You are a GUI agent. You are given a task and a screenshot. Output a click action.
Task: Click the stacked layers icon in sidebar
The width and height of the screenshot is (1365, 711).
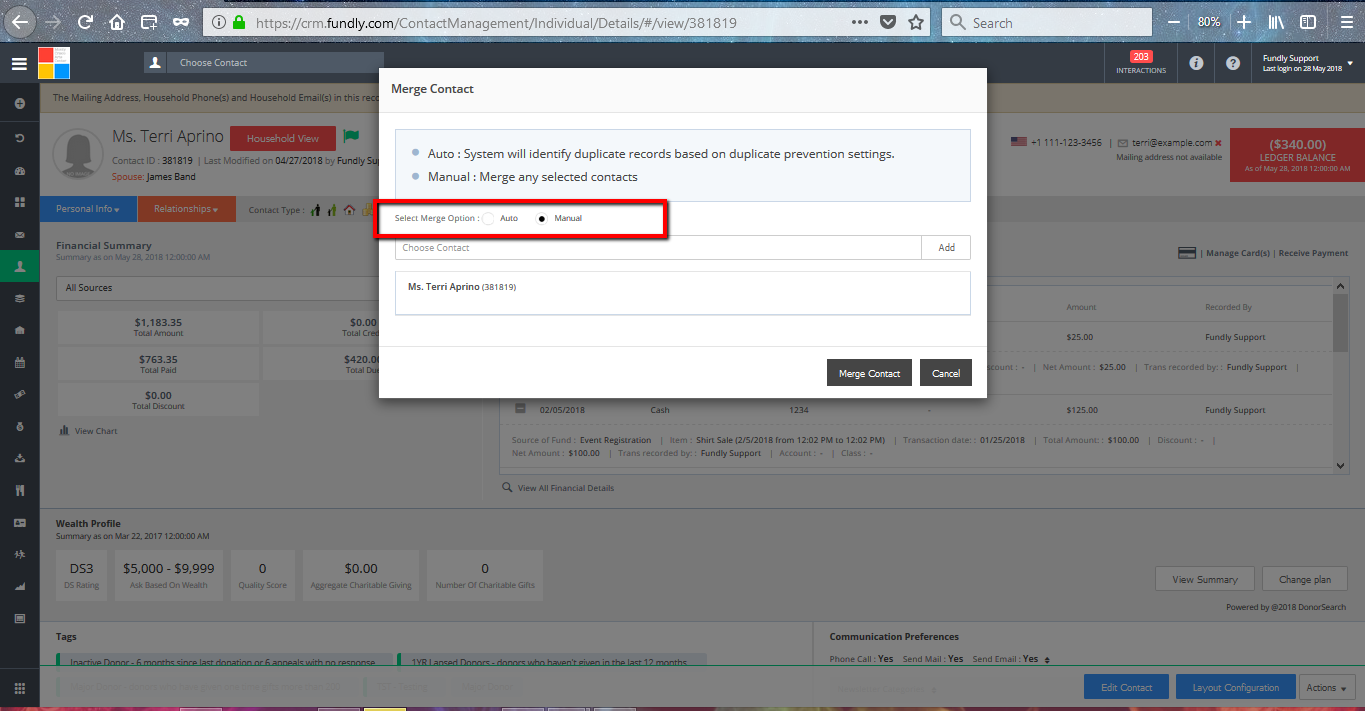tap(19, 298)
